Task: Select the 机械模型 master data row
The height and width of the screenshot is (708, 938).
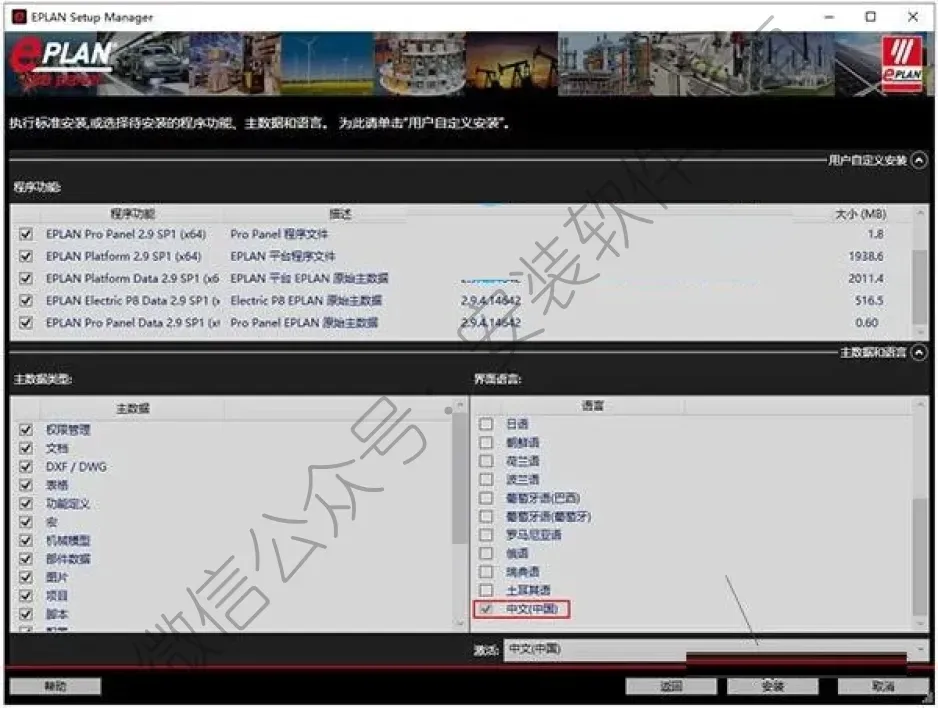Action: click(x=68, y=540)
